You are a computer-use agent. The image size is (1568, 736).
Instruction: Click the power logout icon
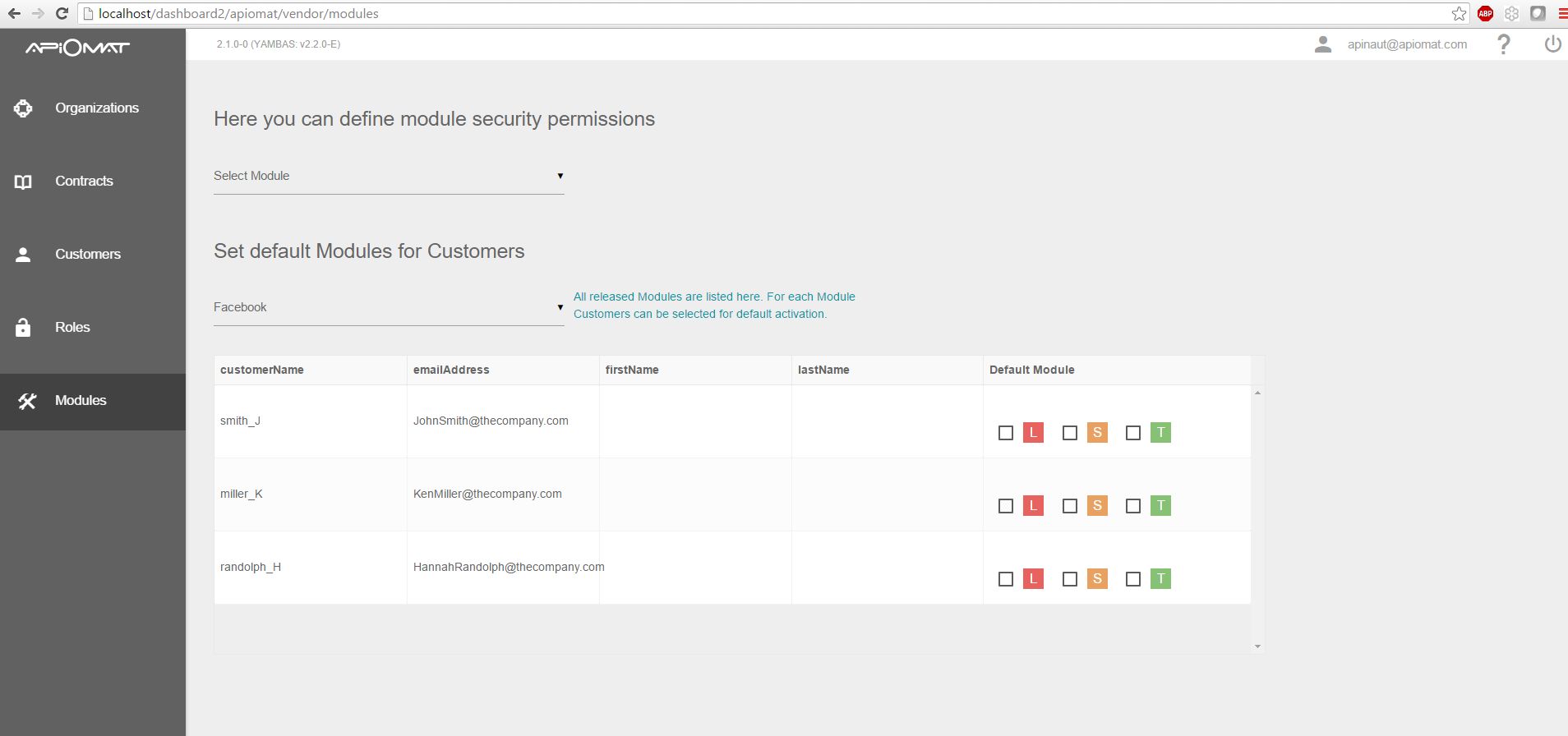coord(1552,44)
